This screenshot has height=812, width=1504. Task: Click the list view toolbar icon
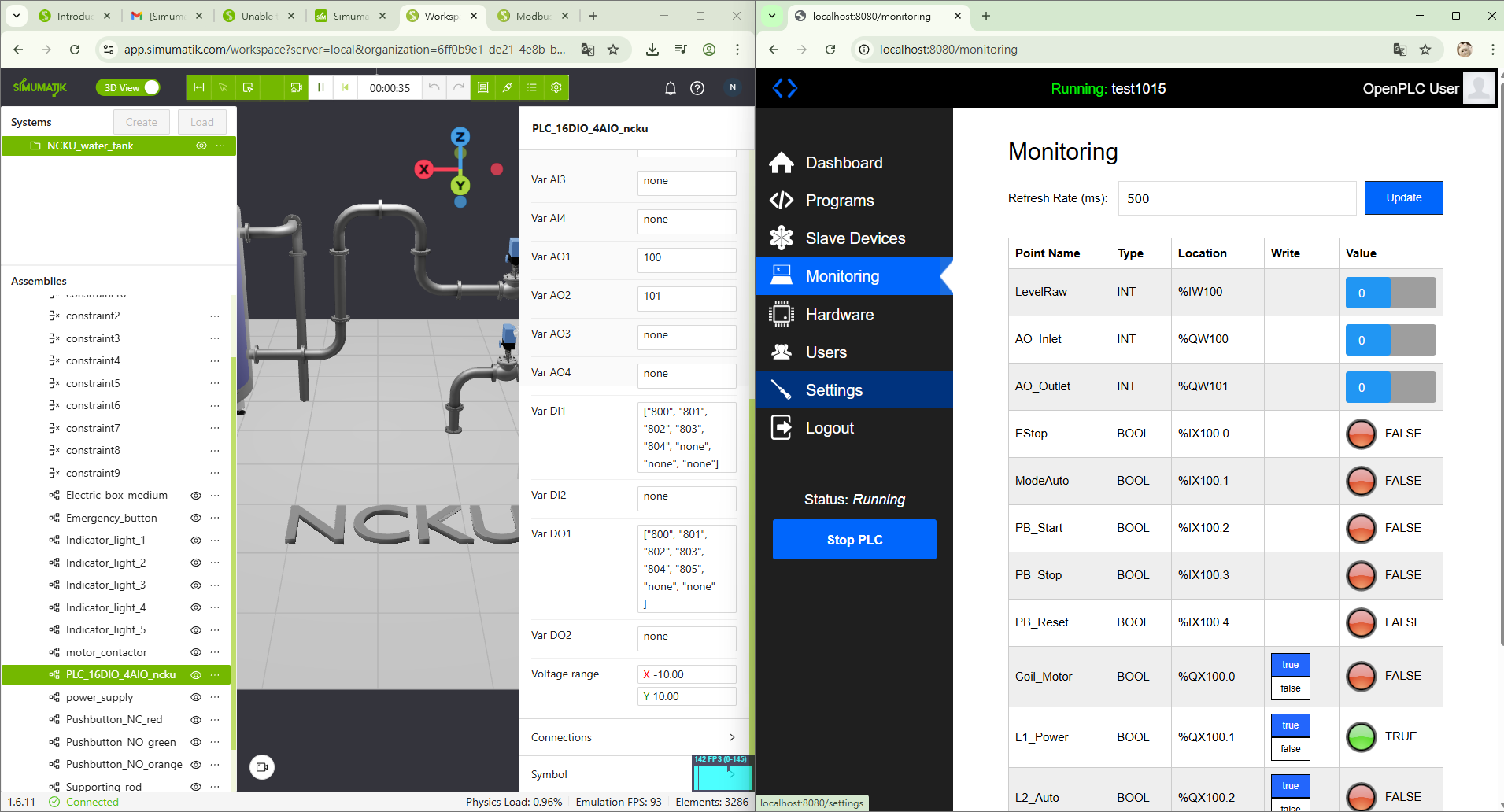coord(532,87)
